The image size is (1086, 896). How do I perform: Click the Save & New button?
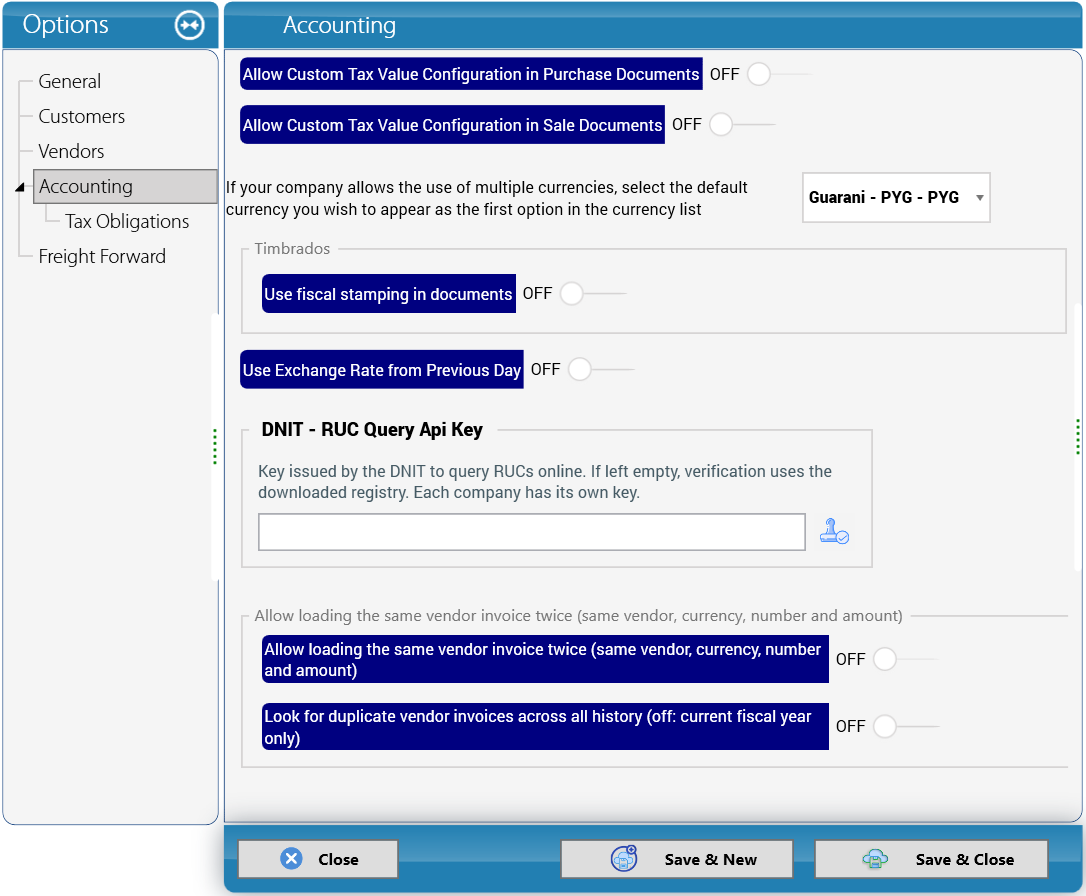(x=677, y=859)
